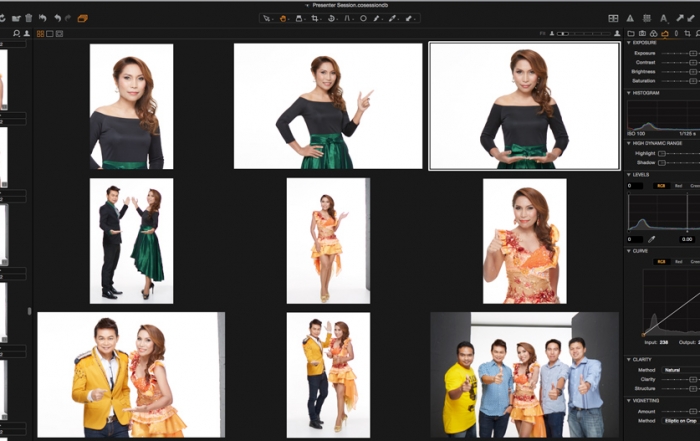Choose the Loupe tool in cursor toolbar
This screenshot has height=441, width=700.
tap(299, 18)
